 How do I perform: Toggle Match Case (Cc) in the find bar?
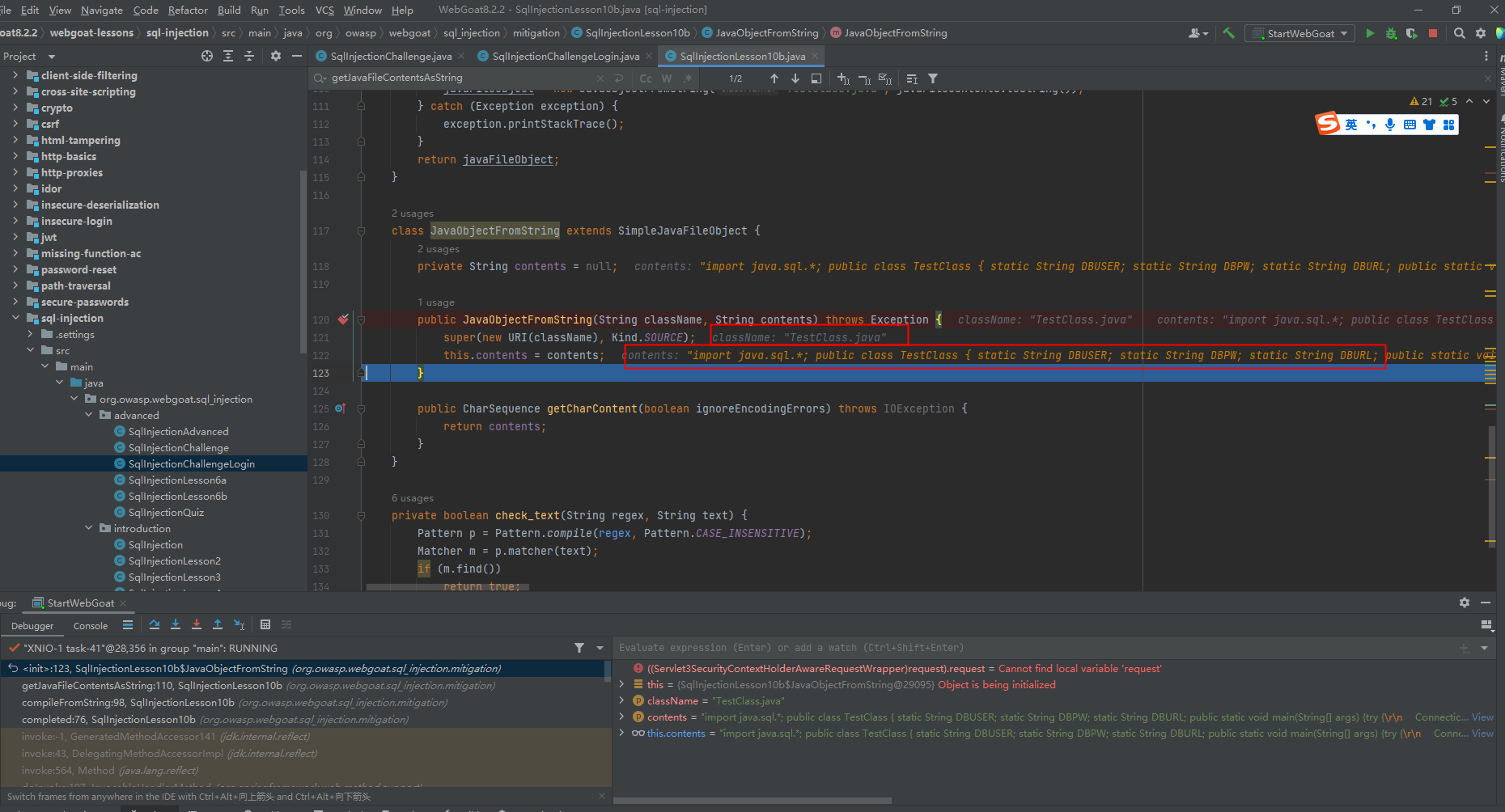[646, 78]
